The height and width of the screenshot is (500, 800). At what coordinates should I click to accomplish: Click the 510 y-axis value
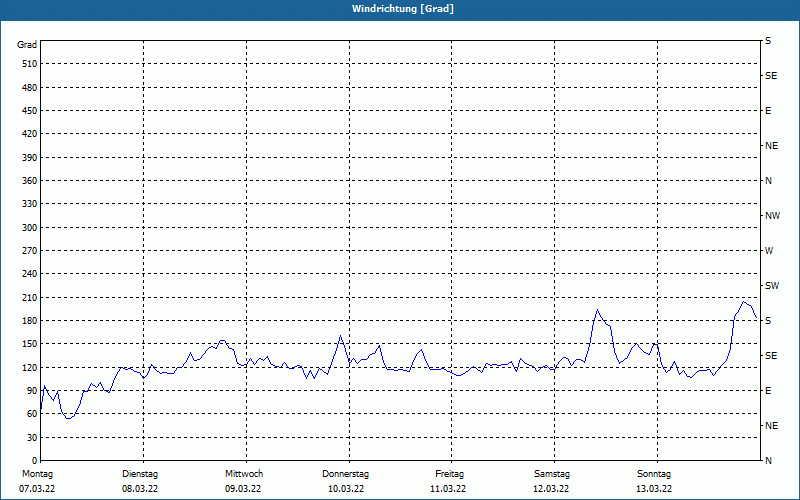tap(30, 64)
